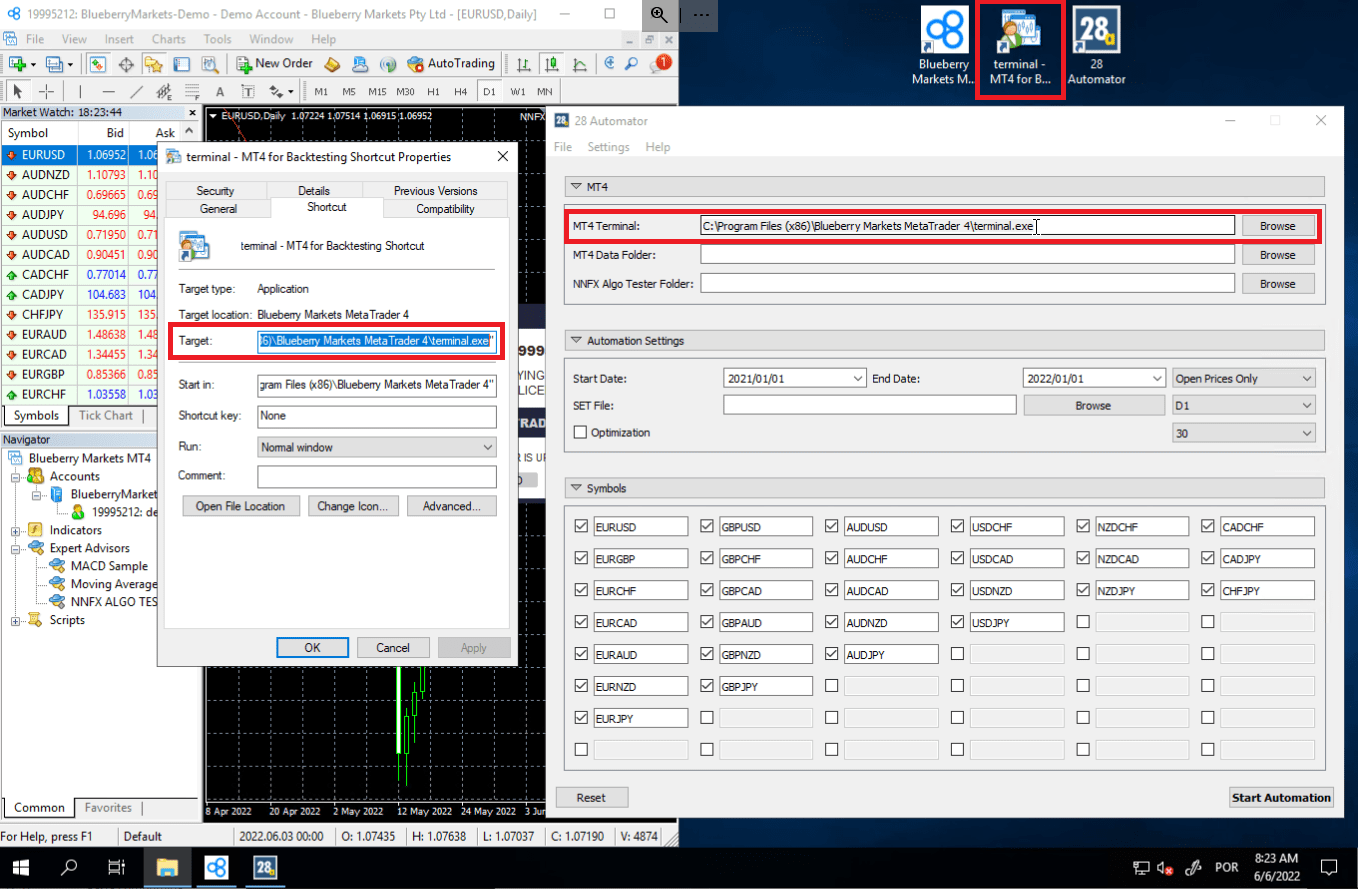
Task: Click the New Order toolbar button
Action: tap(275, 63)
